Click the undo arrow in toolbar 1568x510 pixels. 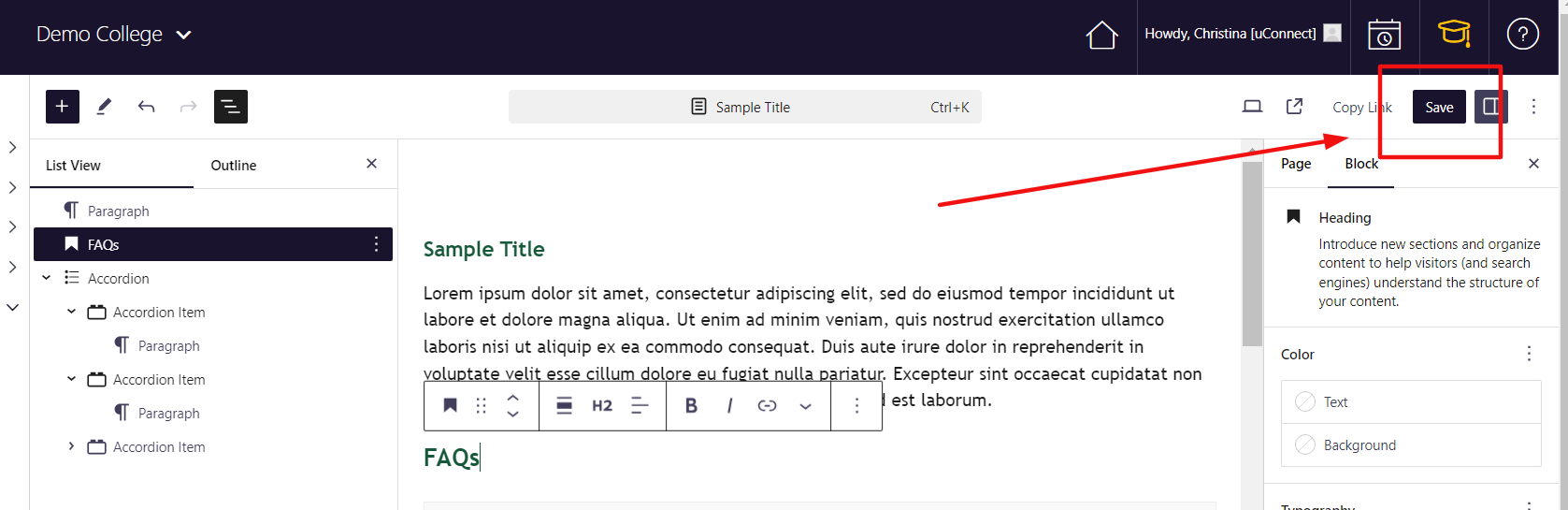pos(146,107)
